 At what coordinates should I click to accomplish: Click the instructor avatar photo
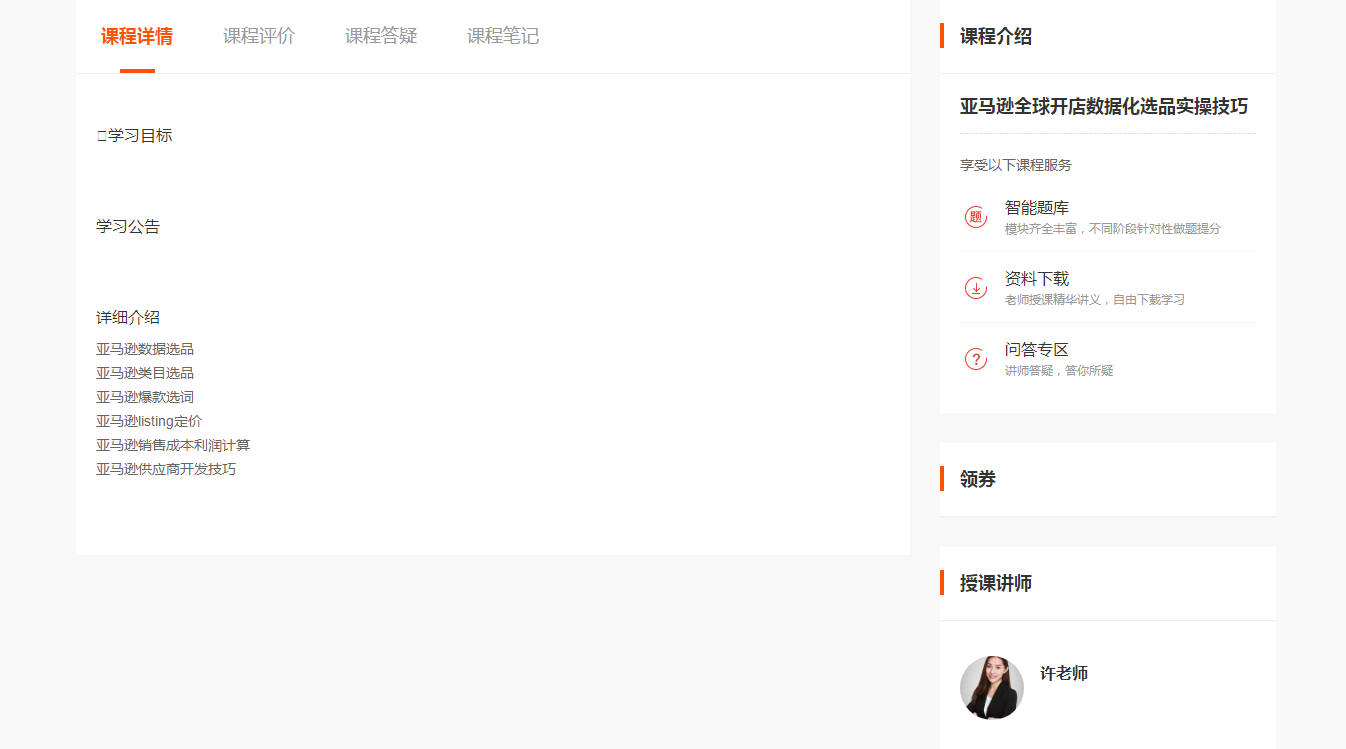991,688
